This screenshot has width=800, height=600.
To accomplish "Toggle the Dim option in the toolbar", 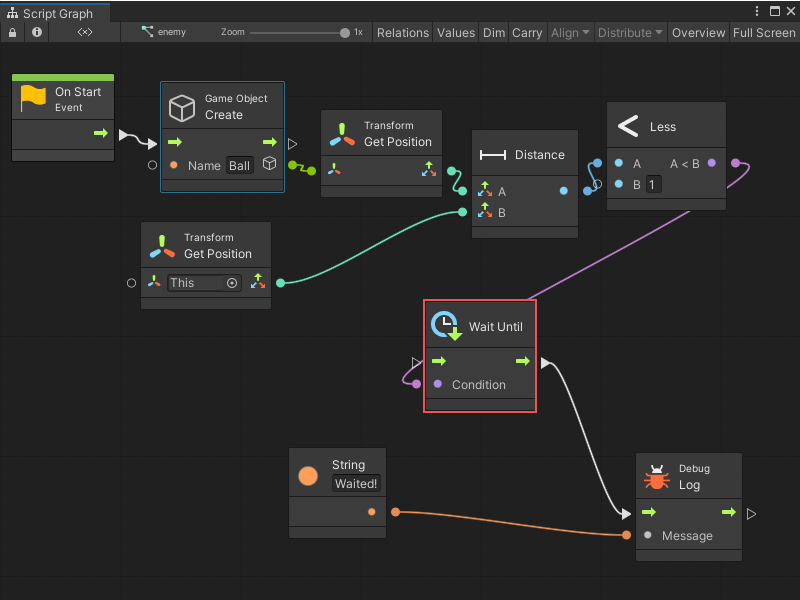I will pyautogui.click(x=494, y=32).
